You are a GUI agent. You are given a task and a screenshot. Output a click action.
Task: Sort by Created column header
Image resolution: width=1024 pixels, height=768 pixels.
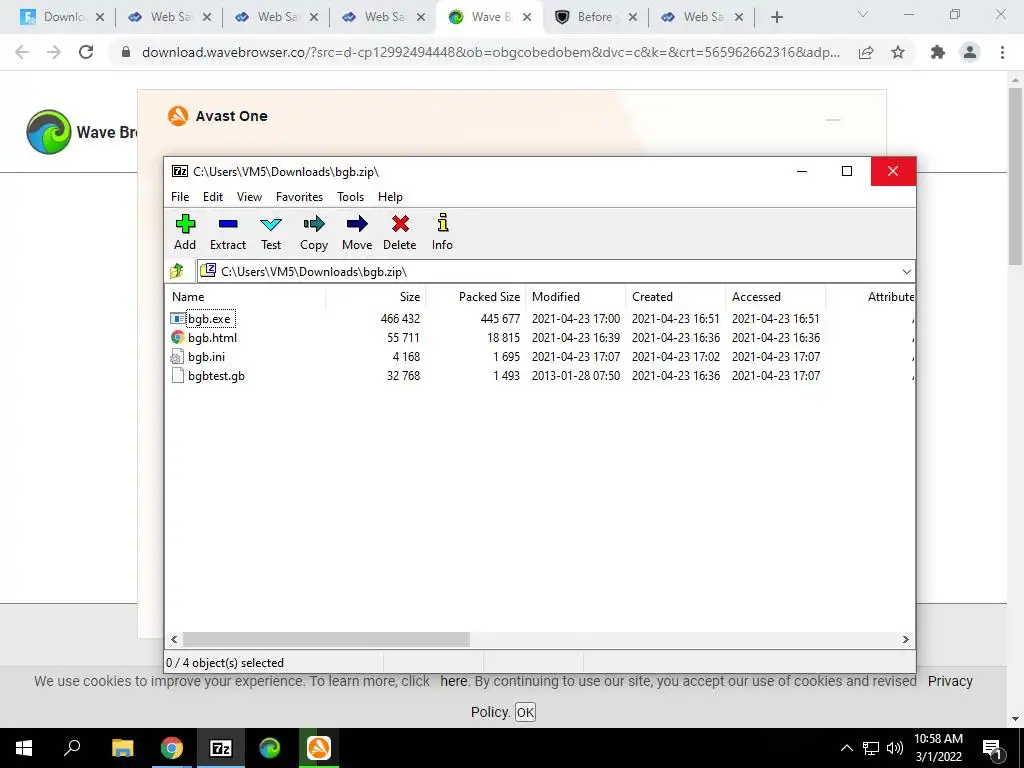point(675,296)
